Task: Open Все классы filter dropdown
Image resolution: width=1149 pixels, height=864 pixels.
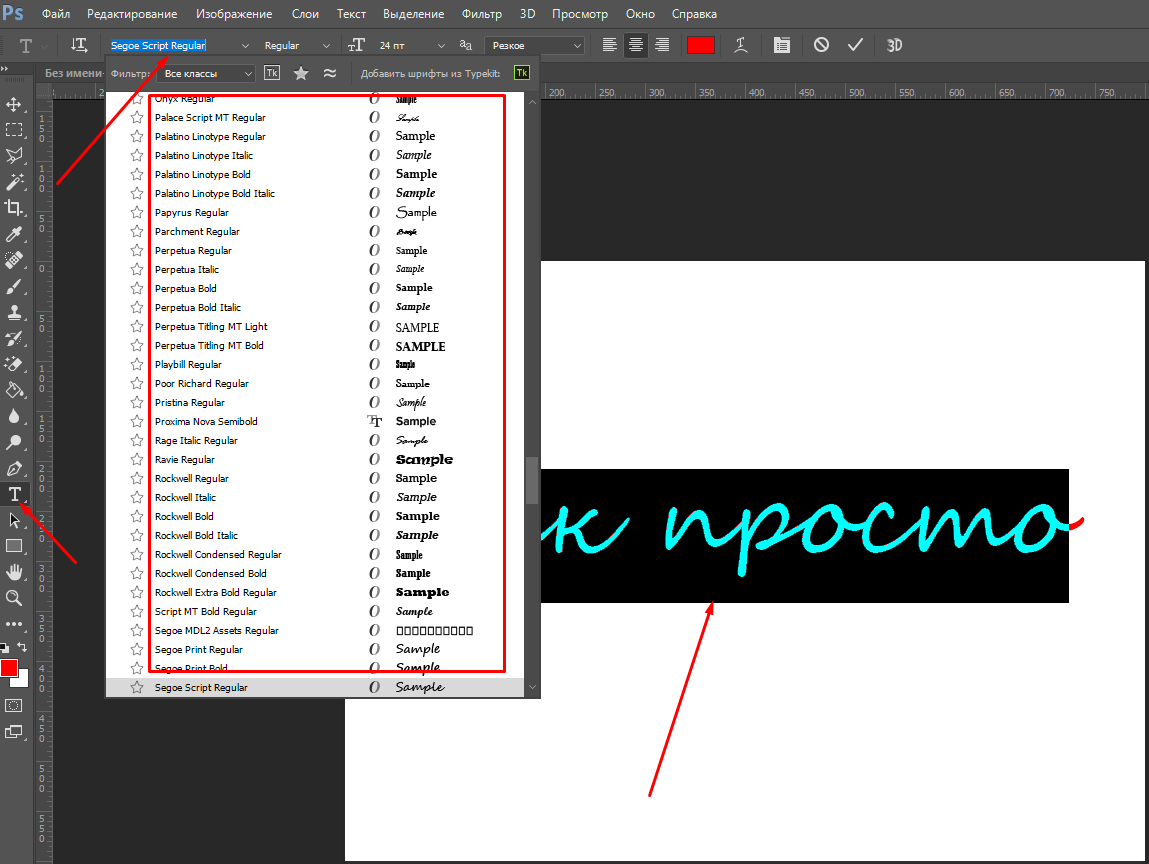Action: [x=206, y=73]
